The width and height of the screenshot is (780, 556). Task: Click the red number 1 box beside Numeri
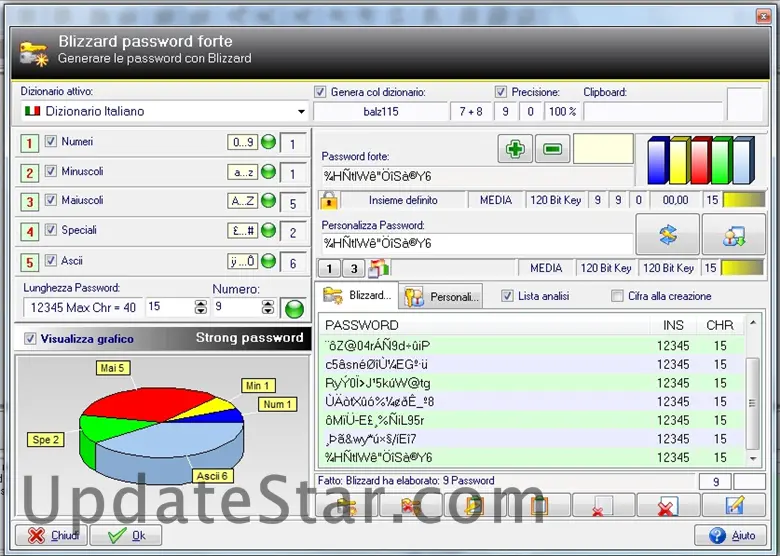pyautogui.click(x=29, y=144)
